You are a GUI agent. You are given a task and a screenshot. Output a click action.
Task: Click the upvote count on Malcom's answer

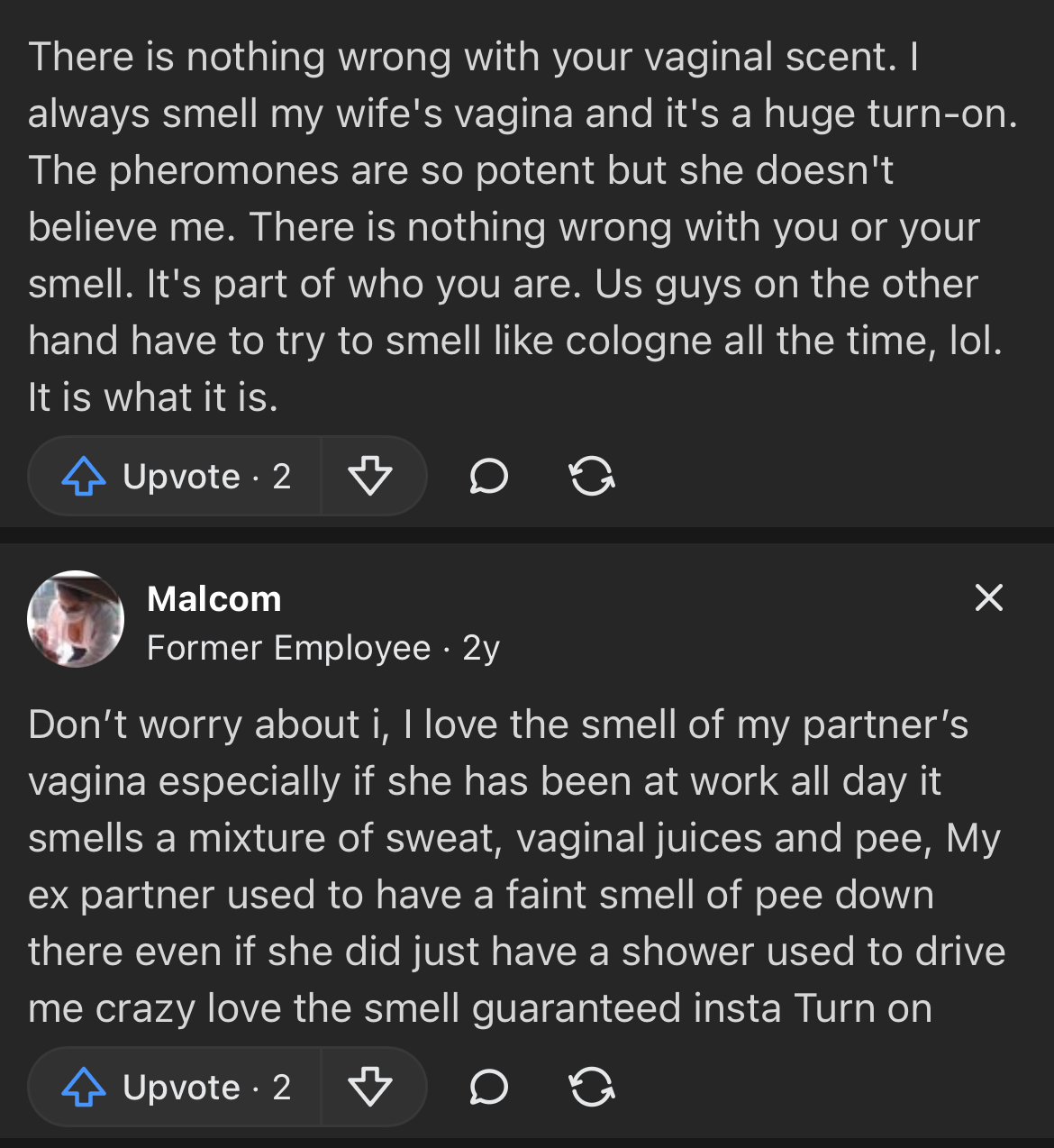coord(282,1087)
